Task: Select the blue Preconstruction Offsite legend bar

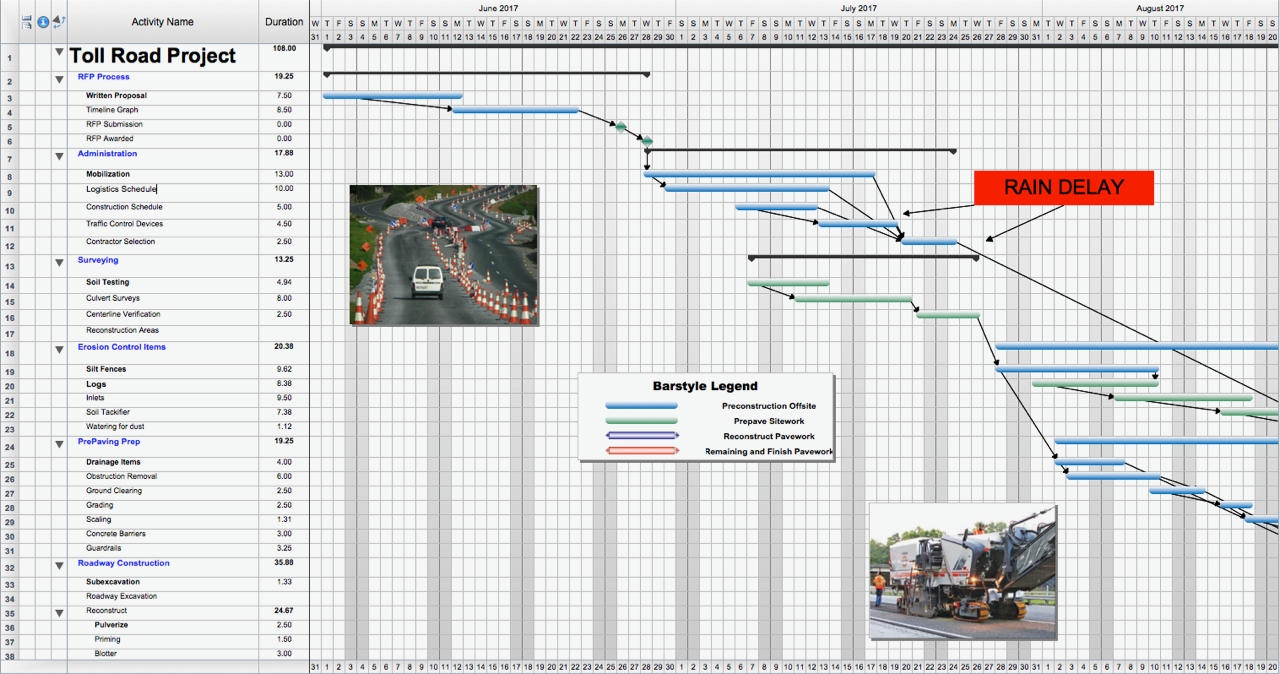Action: (641, 406)
